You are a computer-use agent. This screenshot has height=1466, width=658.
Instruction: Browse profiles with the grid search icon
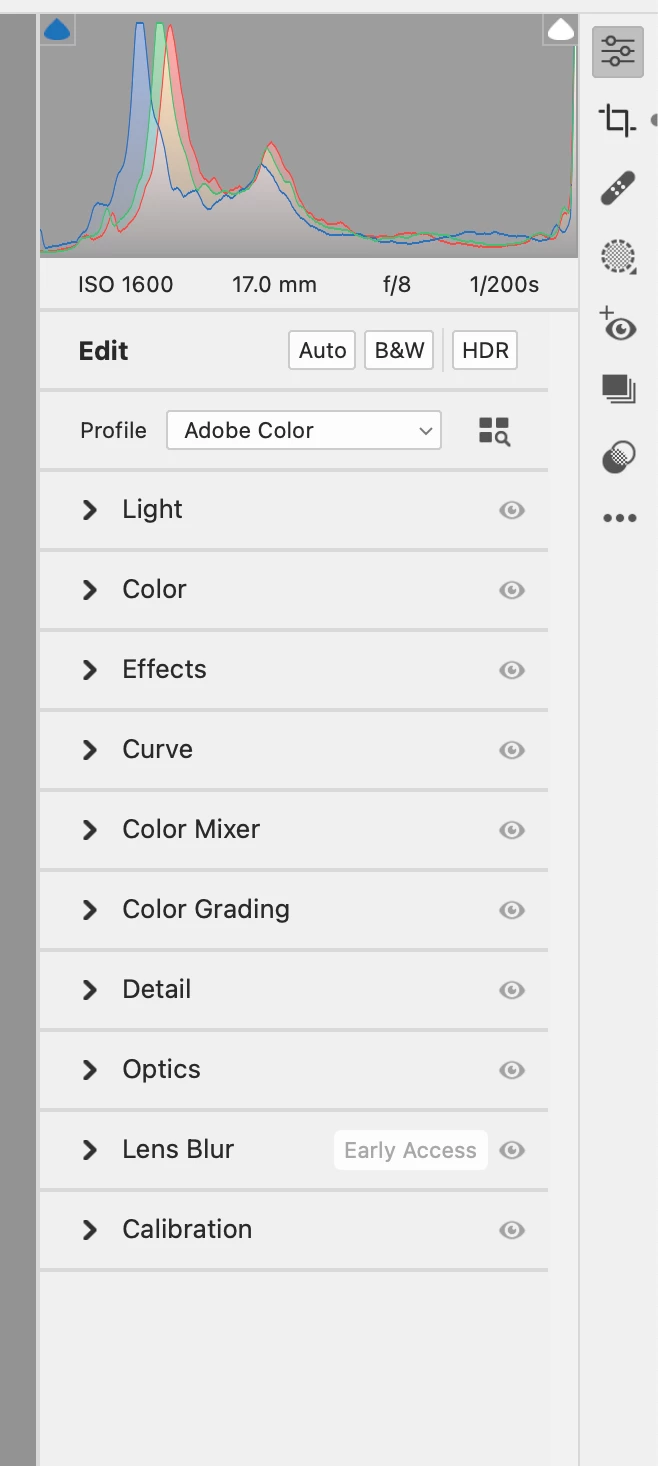(x=494, y=431)
